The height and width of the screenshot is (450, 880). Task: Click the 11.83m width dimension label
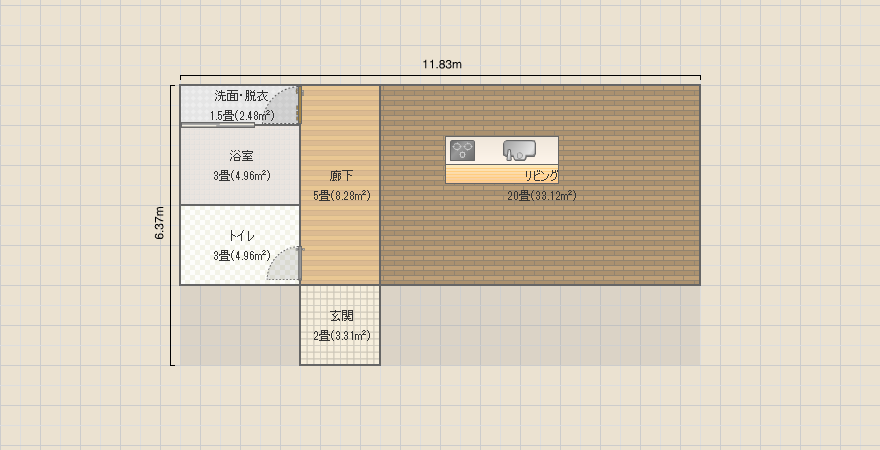tap(442, 65)
